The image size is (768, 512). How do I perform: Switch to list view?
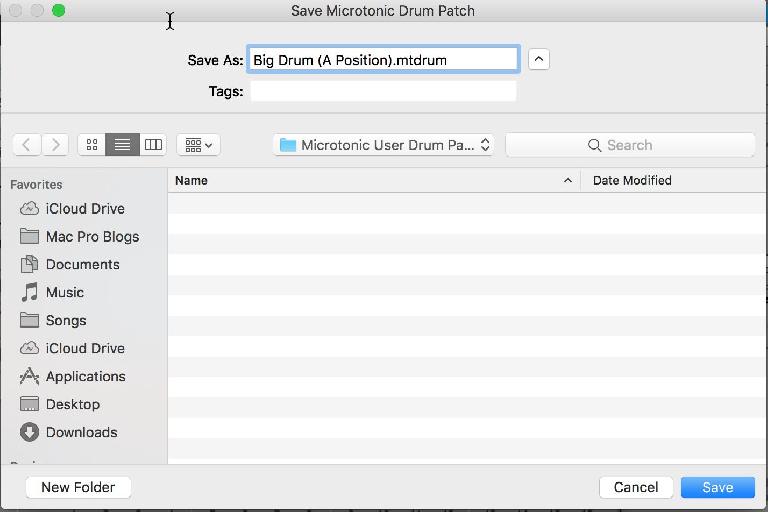122,145
